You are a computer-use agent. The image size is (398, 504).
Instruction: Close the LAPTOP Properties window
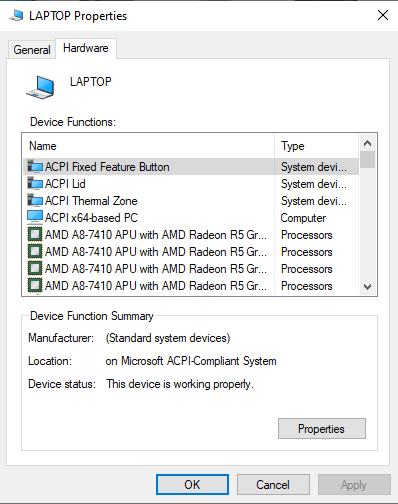point(383,15)
